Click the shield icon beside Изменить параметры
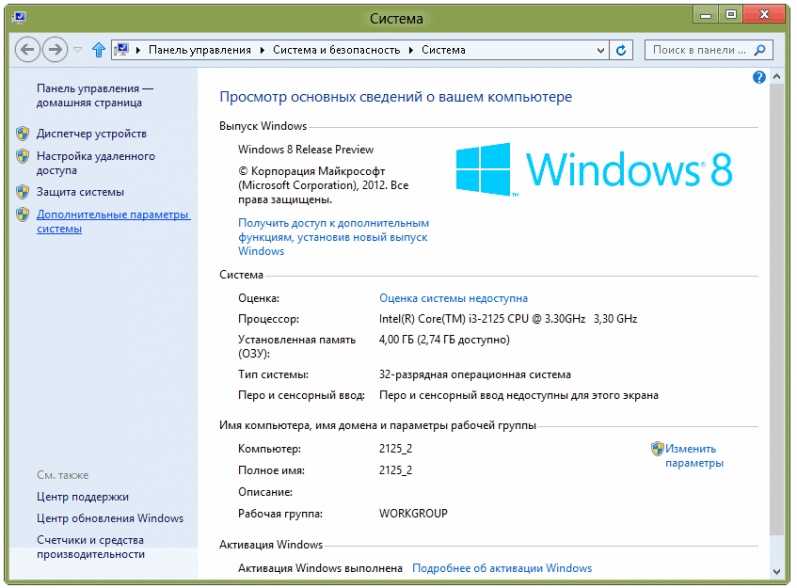The image size is (797, 588). (x=657, y=448)
